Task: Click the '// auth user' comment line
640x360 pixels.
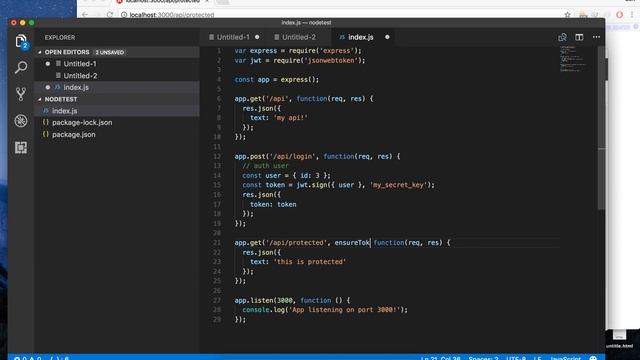Action: (x=265, y=166)
